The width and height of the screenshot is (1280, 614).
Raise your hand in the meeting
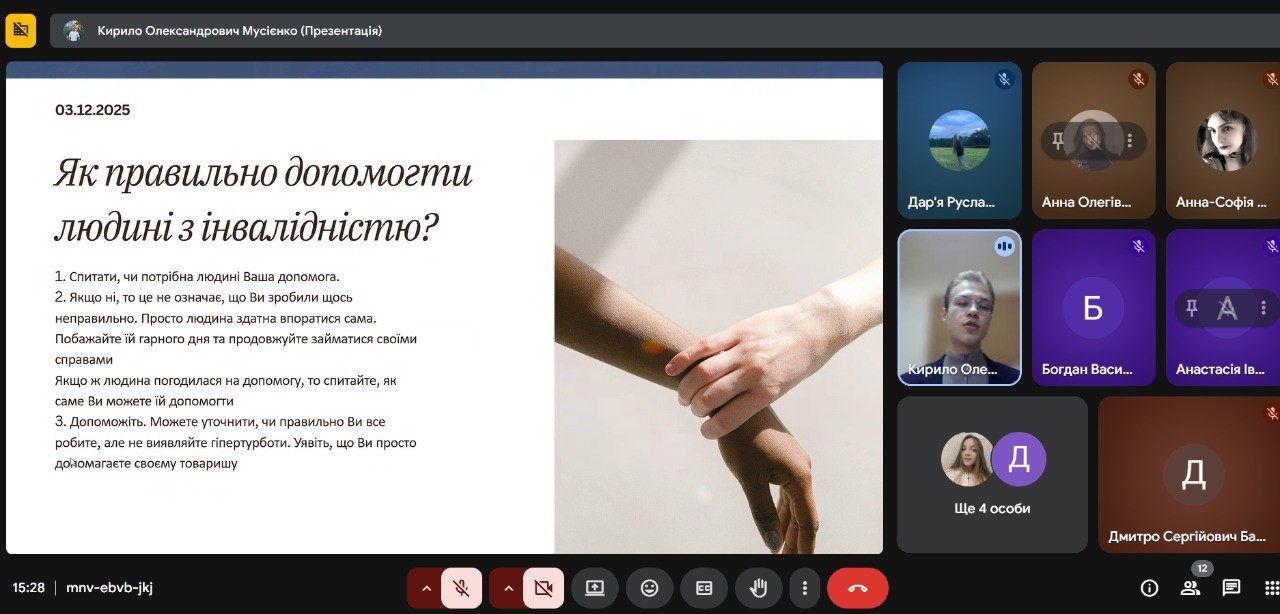tap(758, 588)
